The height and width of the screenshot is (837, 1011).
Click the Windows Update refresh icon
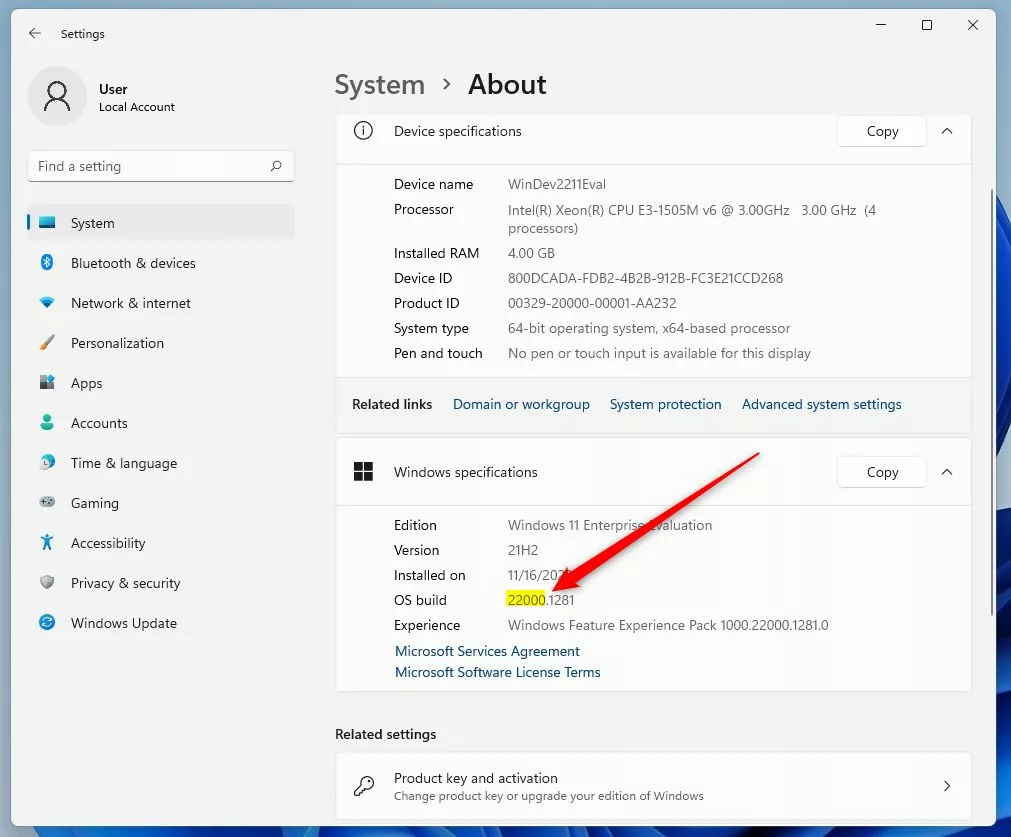click(47, 622)
